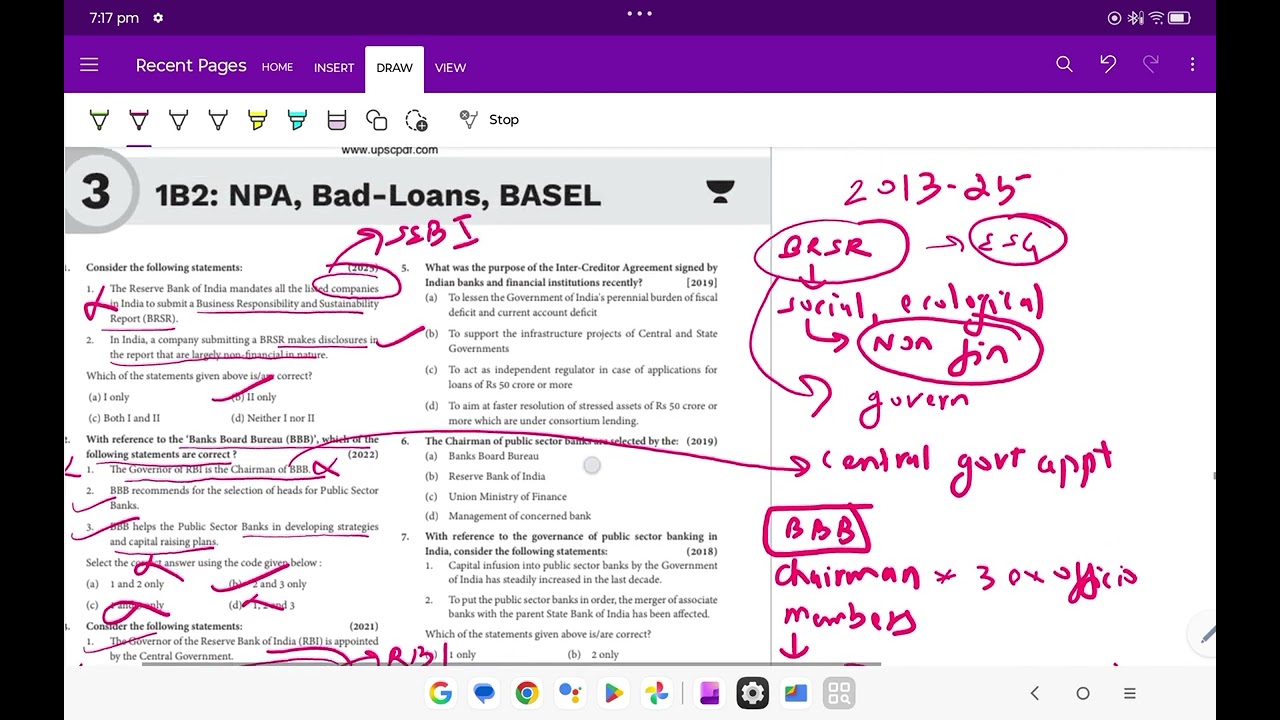Open the shapes tool

(377, 120)
